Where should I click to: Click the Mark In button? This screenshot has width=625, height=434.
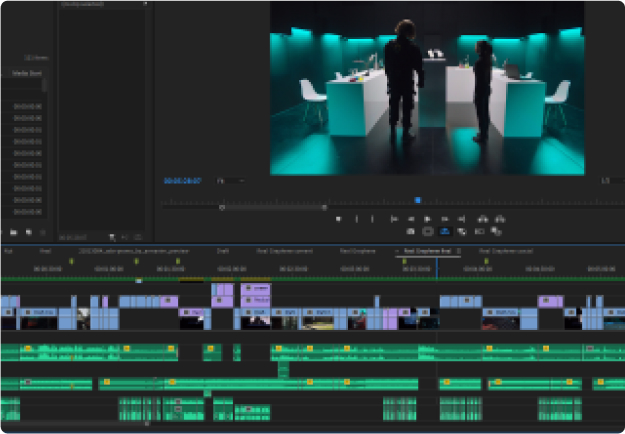pyautogui.click(x=357, y=218)
